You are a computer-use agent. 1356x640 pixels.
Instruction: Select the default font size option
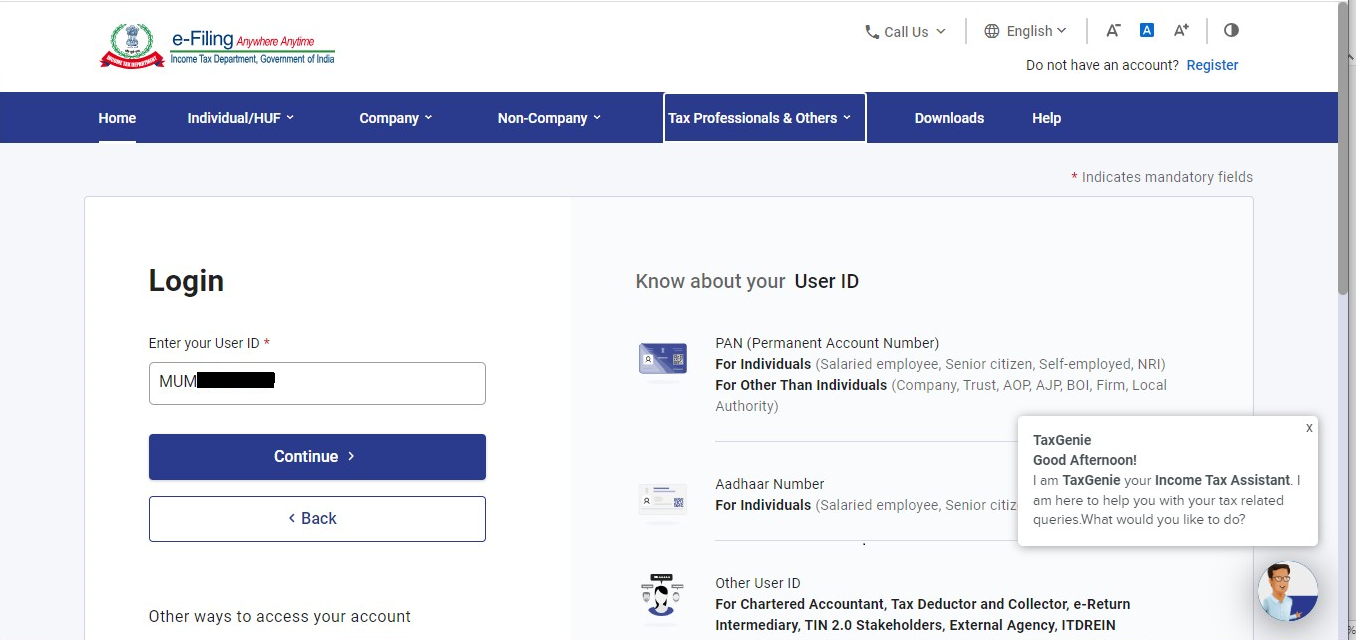pos(1147,29)
